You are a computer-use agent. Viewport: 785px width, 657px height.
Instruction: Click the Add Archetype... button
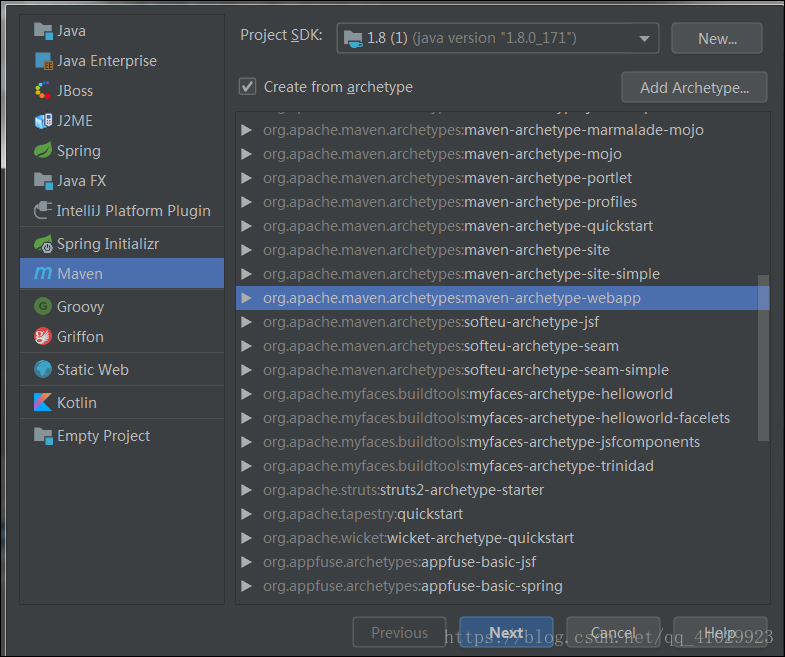point(694,87)
